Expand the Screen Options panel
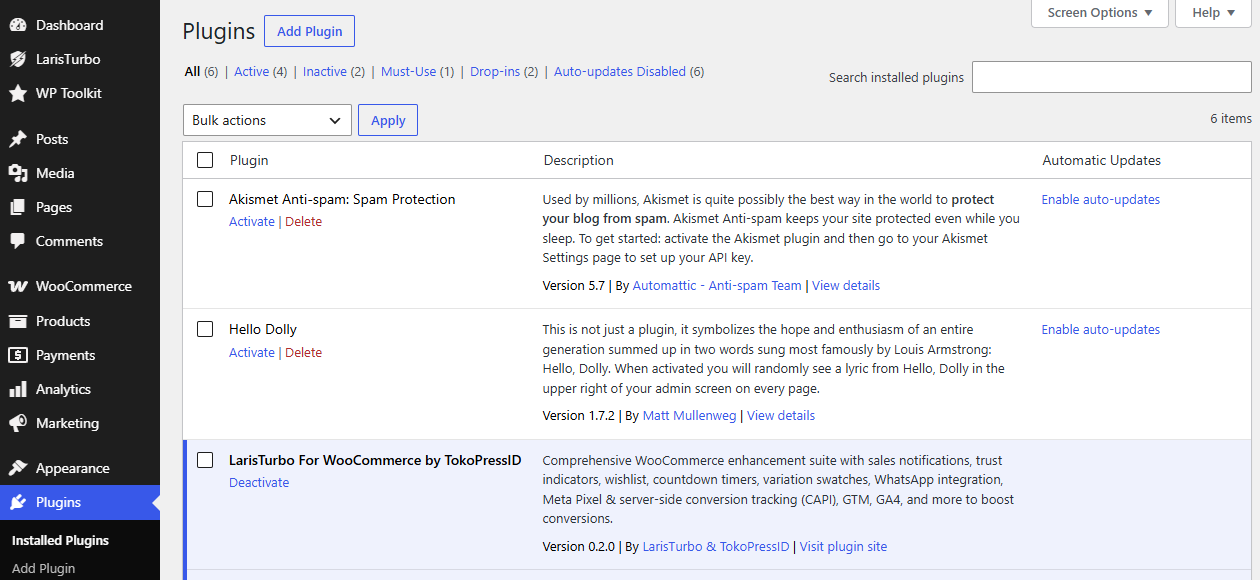Image resolution: width=1260 pixels, height=580 pixels. (1100, 13)
